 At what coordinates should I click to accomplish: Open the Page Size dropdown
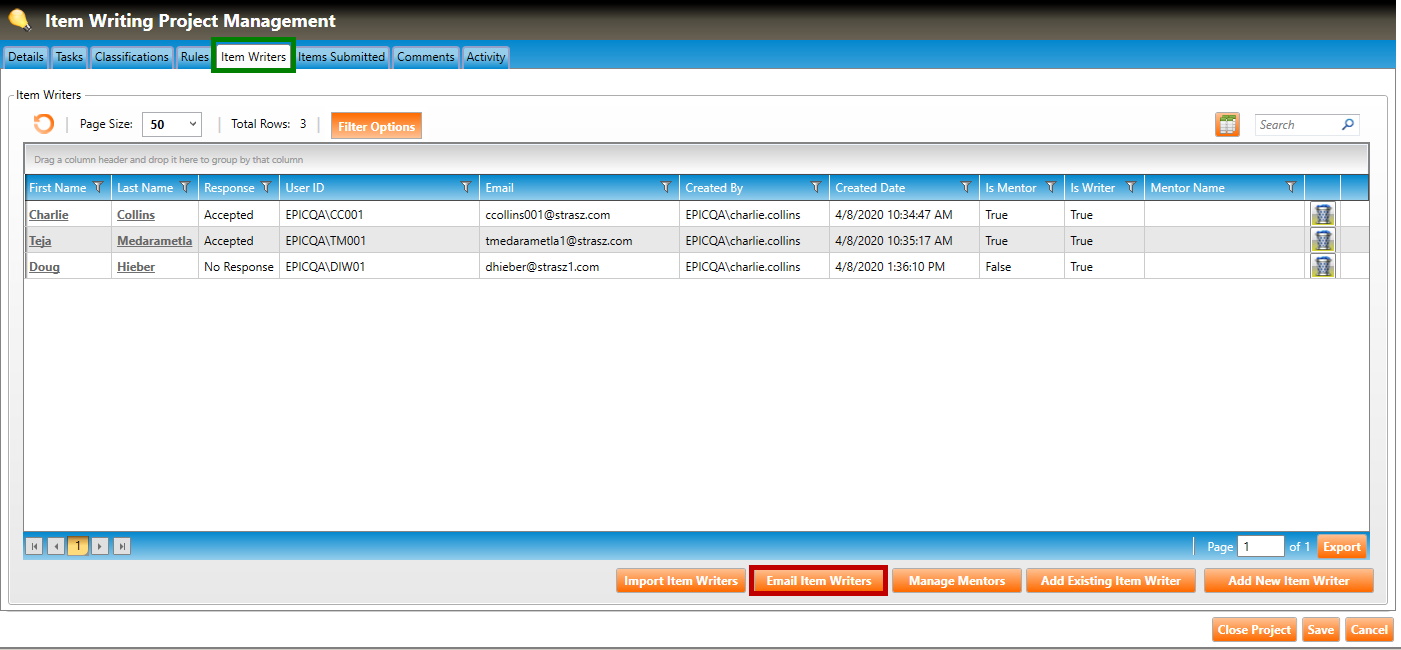[x=171, y=125]
